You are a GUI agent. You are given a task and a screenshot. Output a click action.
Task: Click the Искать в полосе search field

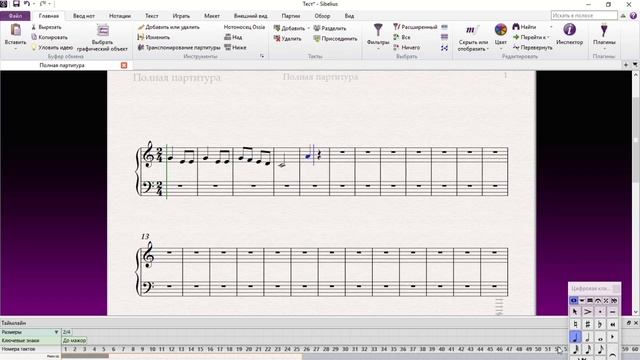coord(584,16)
